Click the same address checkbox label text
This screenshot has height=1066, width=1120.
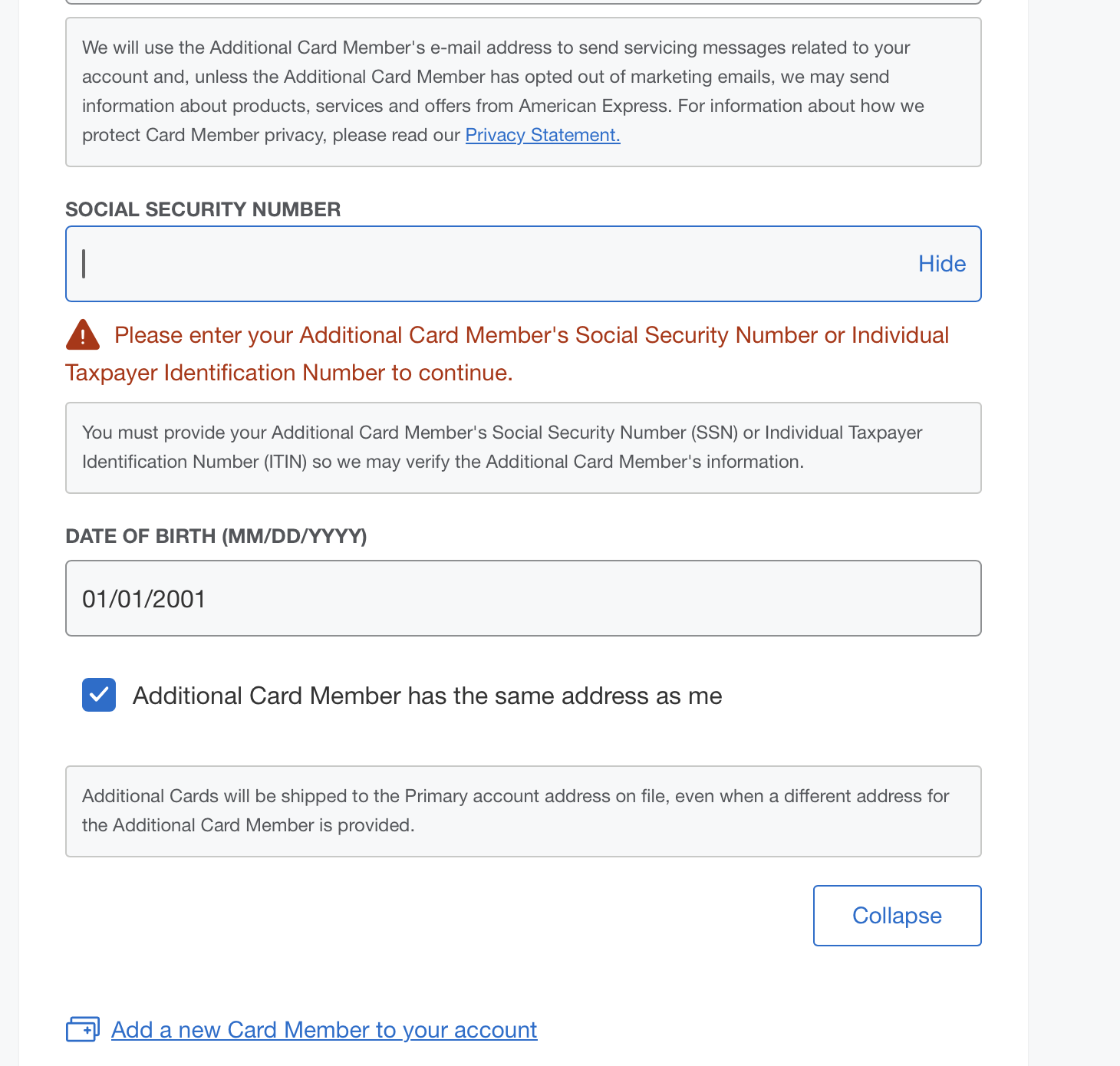[x=427, y=696]
